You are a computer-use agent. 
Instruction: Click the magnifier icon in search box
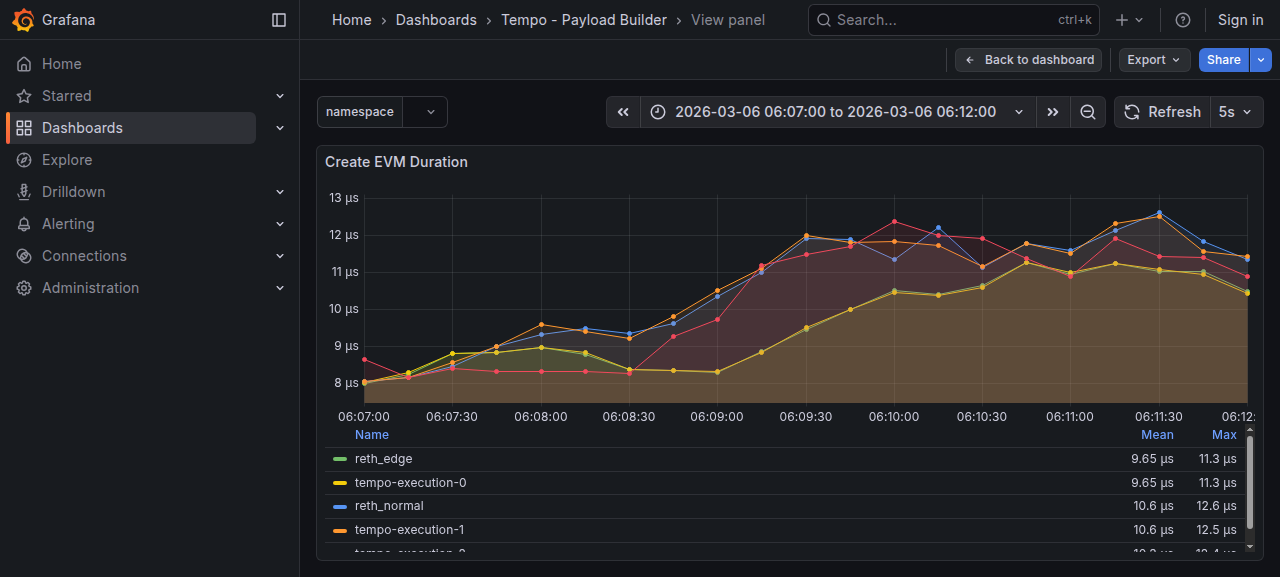click(x=822, y=20)
